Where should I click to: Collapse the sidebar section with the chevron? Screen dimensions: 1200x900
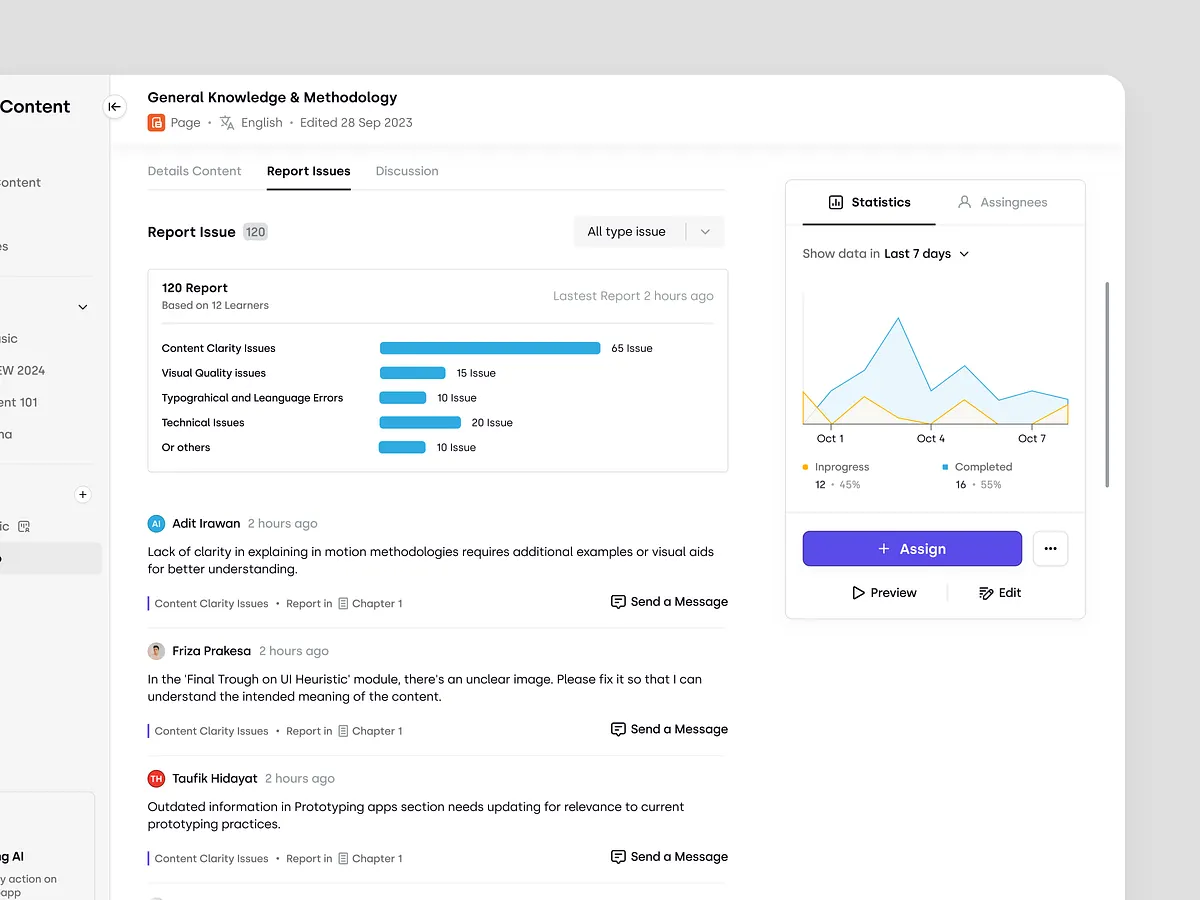[x=83, y=306]
